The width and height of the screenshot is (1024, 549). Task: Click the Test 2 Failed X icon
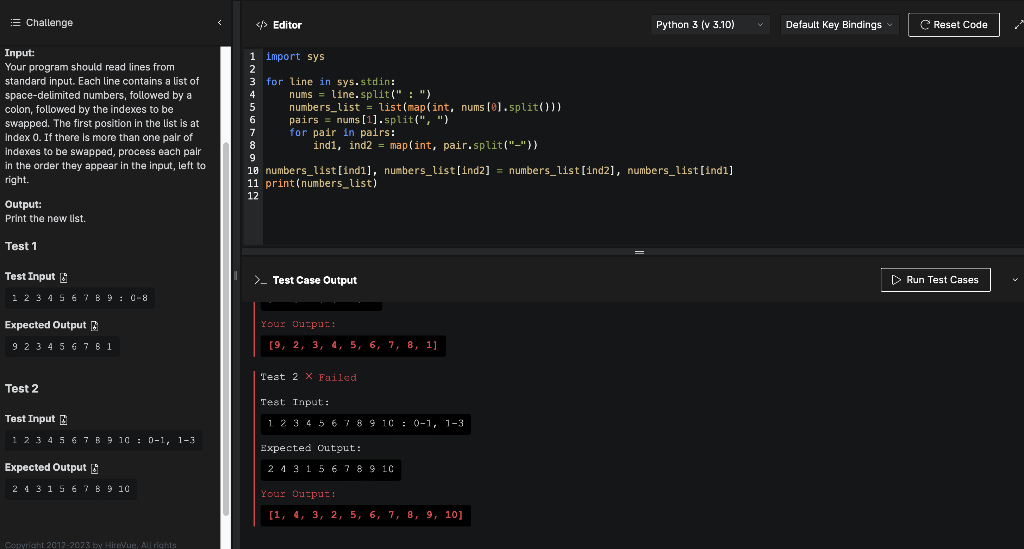(309, 377)
